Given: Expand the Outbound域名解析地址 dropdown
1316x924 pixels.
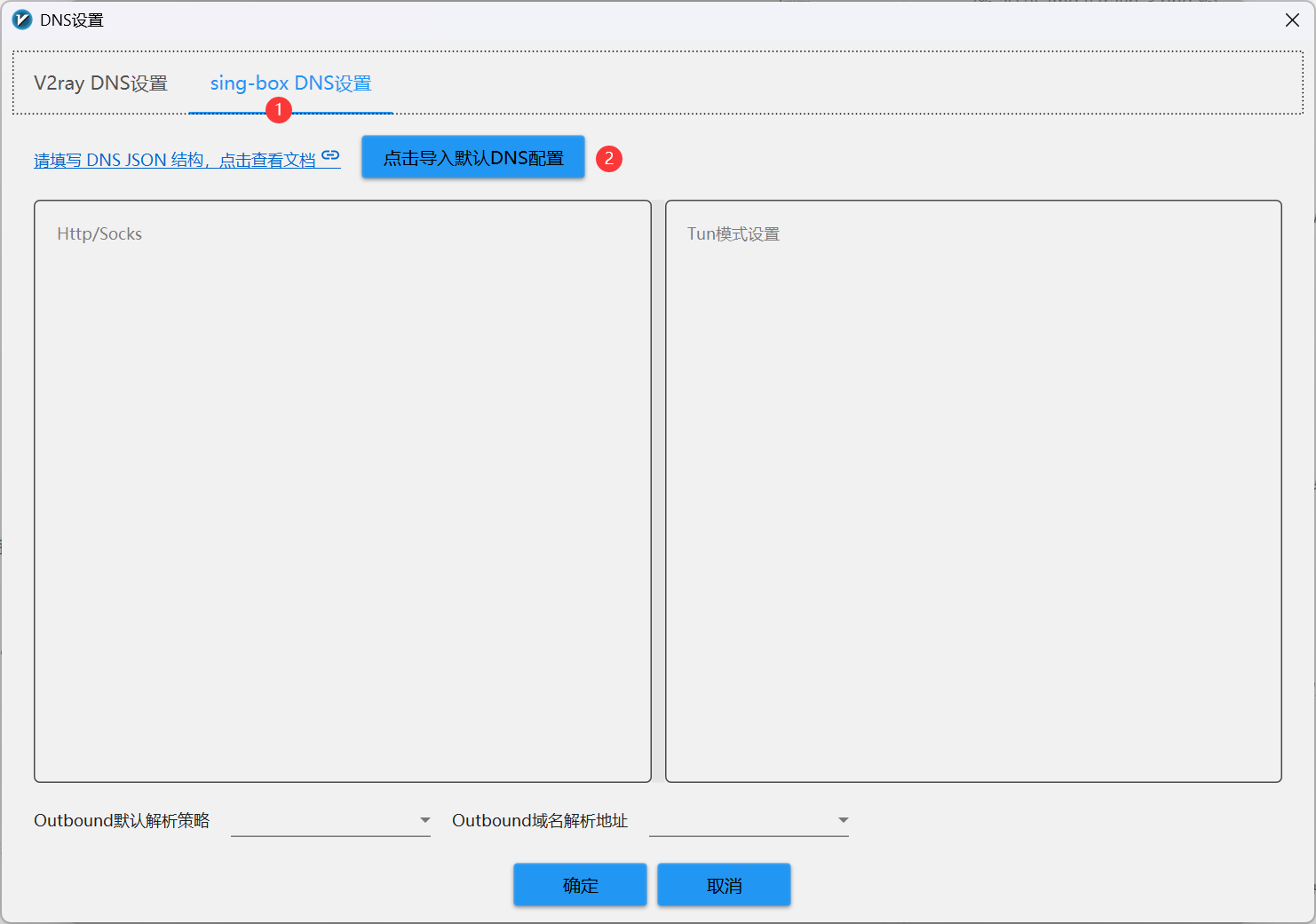Looking at the screenshot, I should 749,820.
